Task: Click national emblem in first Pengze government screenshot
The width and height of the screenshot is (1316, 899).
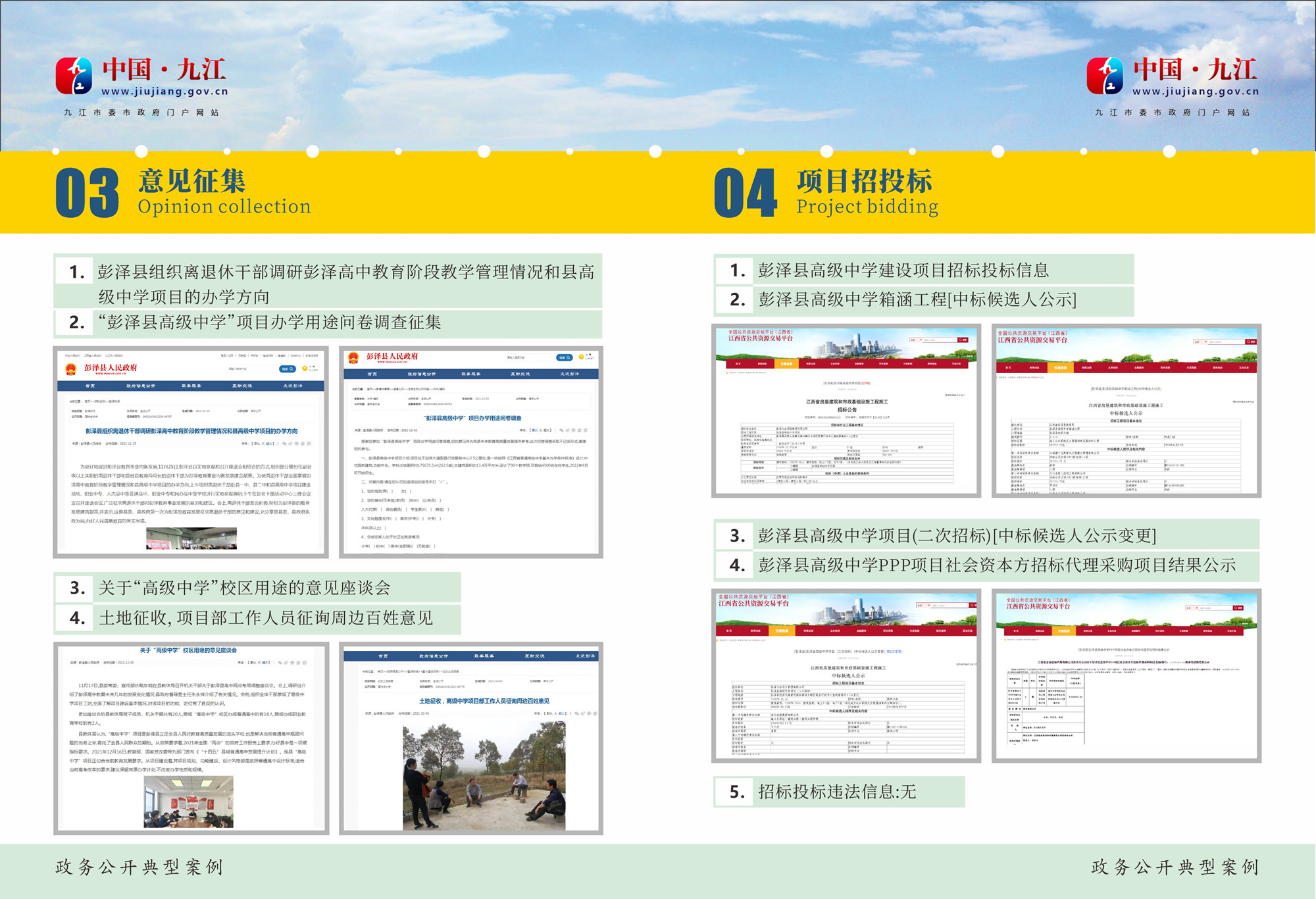Action: [x=71, y=369]
